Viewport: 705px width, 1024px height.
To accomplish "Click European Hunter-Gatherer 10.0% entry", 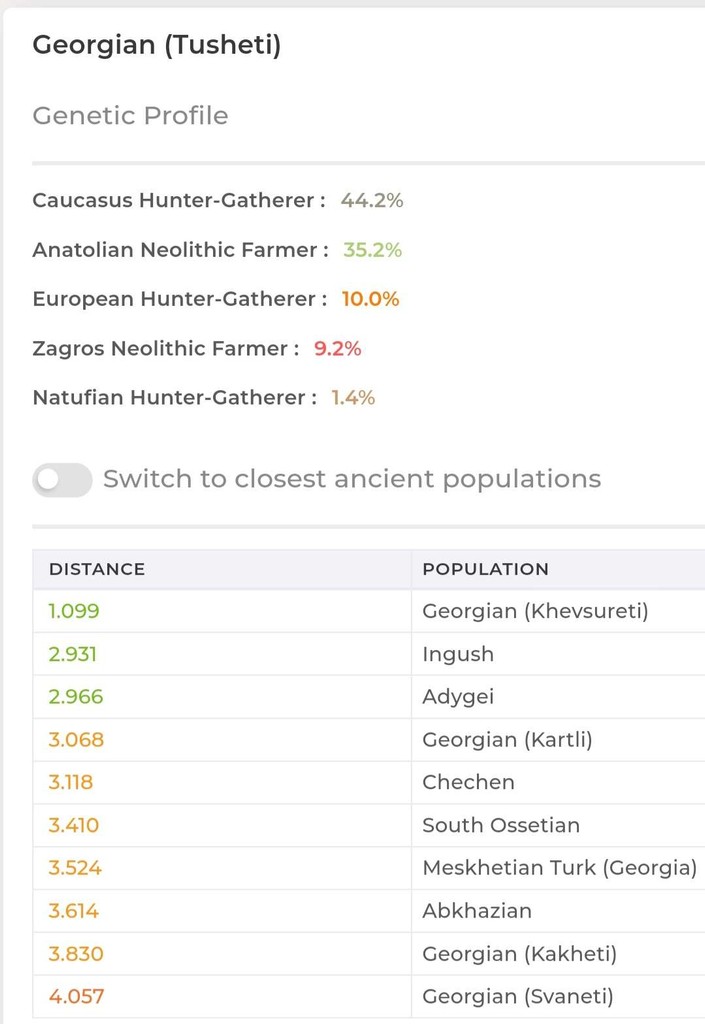I will pos(215,299).
